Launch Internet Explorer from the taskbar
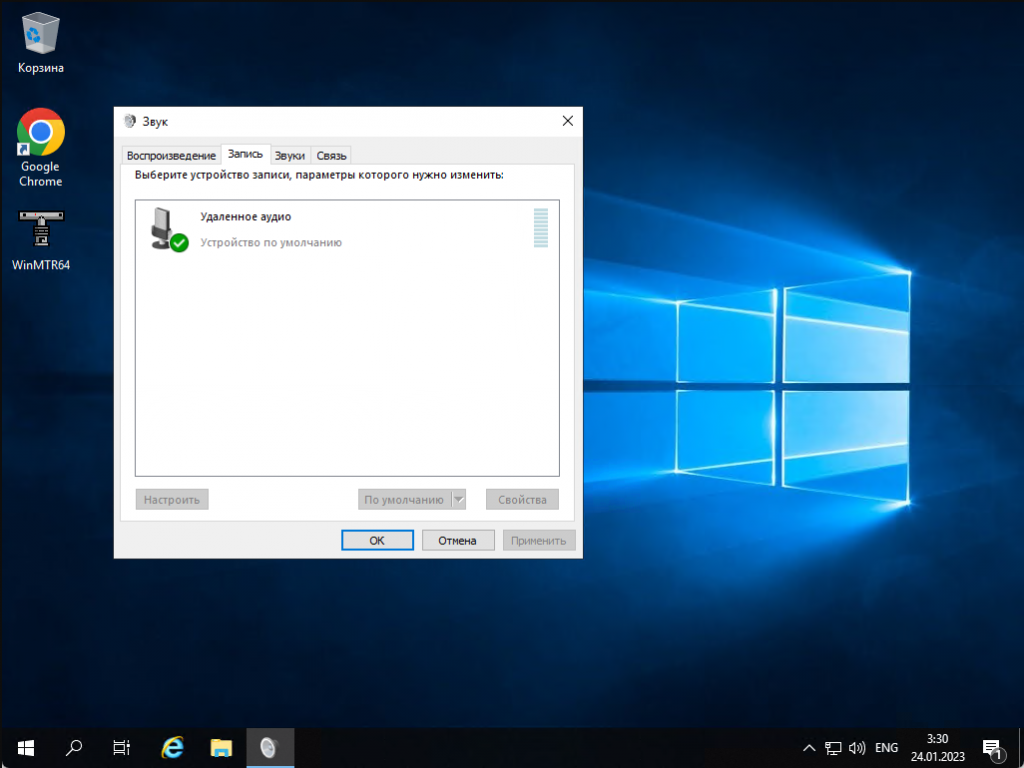This screenshot has height=768, width=1024. click(x=172, y=747)
